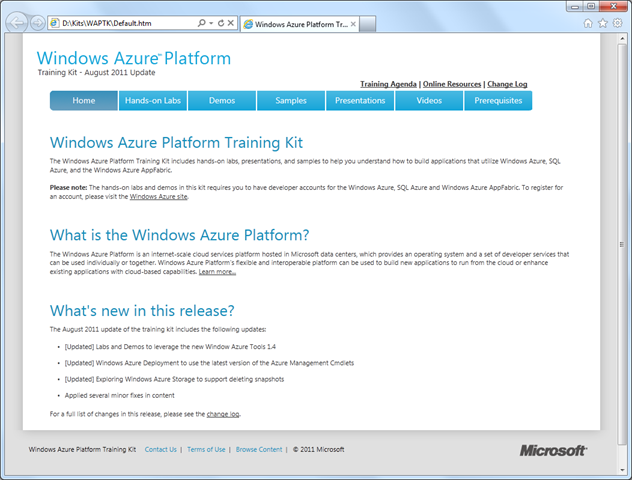
Task: Click the page icon beside the address
Action: pyautogui.click(x=54, y=23)
